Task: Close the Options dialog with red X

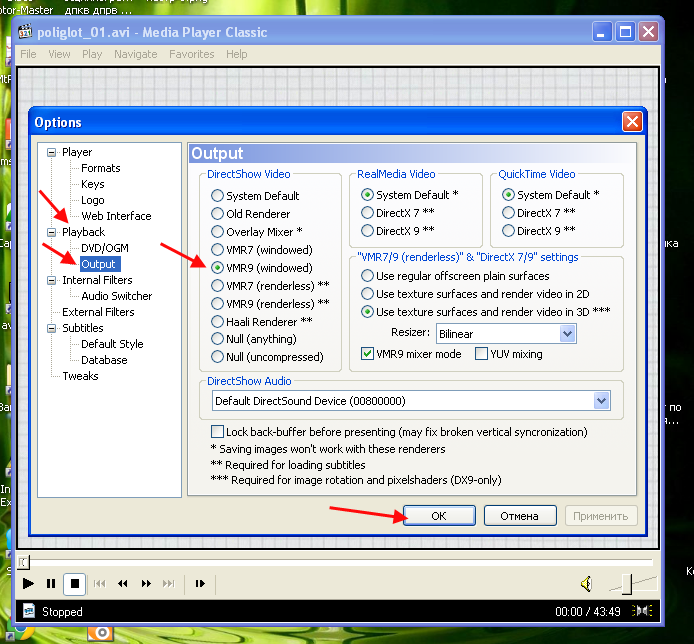Action: tap(632, 121)
